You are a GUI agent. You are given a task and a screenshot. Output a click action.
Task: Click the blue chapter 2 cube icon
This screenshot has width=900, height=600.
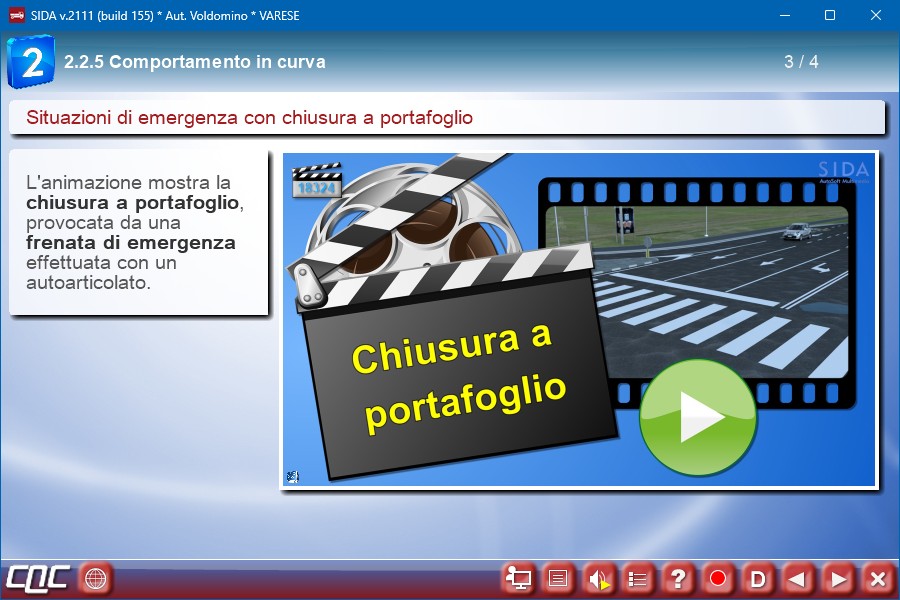[x=30, y=62]
